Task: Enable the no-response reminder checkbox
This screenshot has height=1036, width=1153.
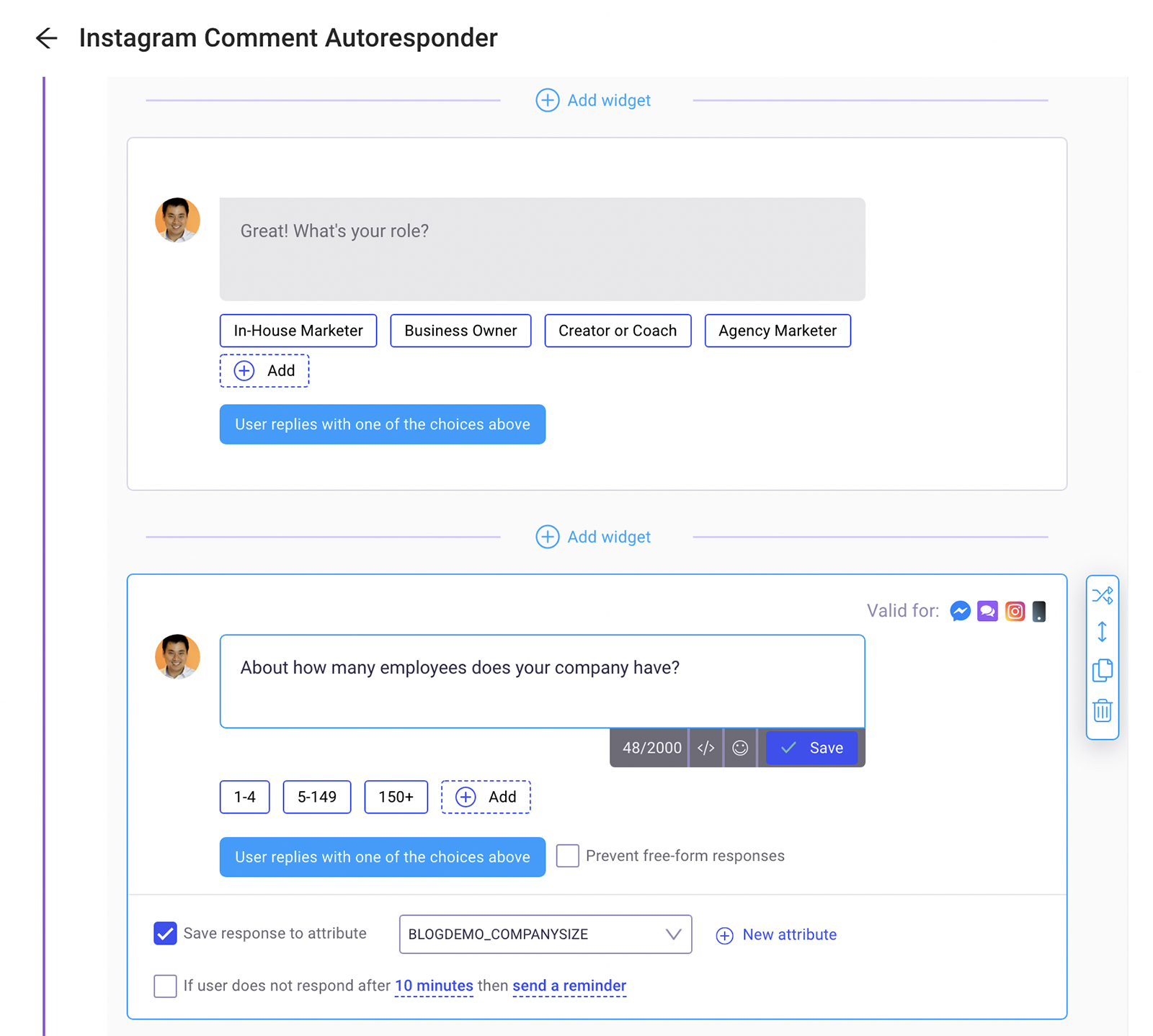Action: [165, 986]
